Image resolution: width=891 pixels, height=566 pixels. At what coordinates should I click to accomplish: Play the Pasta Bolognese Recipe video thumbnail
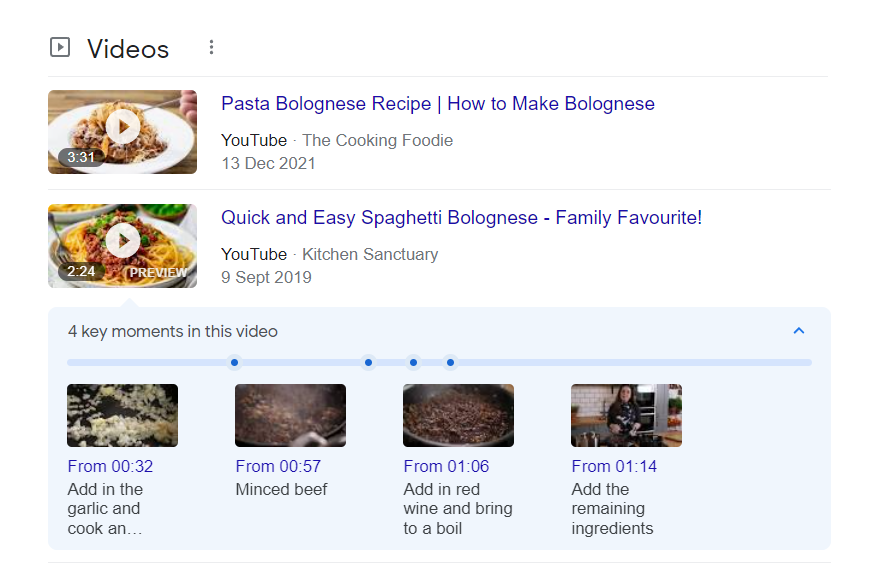[x=122, y=131]
